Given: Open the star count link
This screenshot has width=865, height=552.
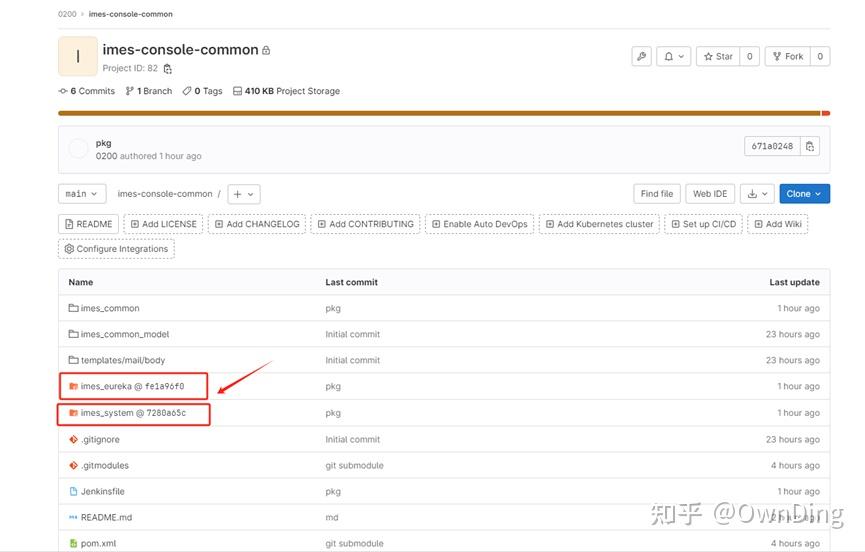Looking at the screenshot, I should (750, 56).
